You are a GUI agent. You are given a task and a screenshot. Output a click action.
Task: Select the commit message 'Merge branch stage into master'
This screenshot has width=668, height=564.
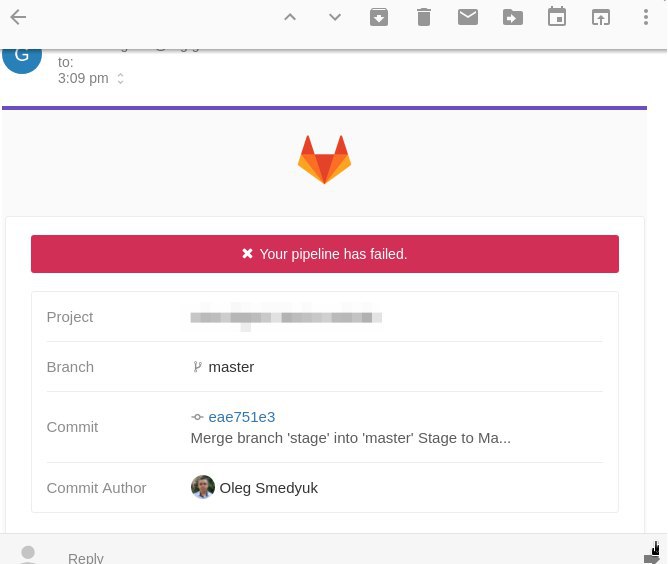tap(350, 438)
